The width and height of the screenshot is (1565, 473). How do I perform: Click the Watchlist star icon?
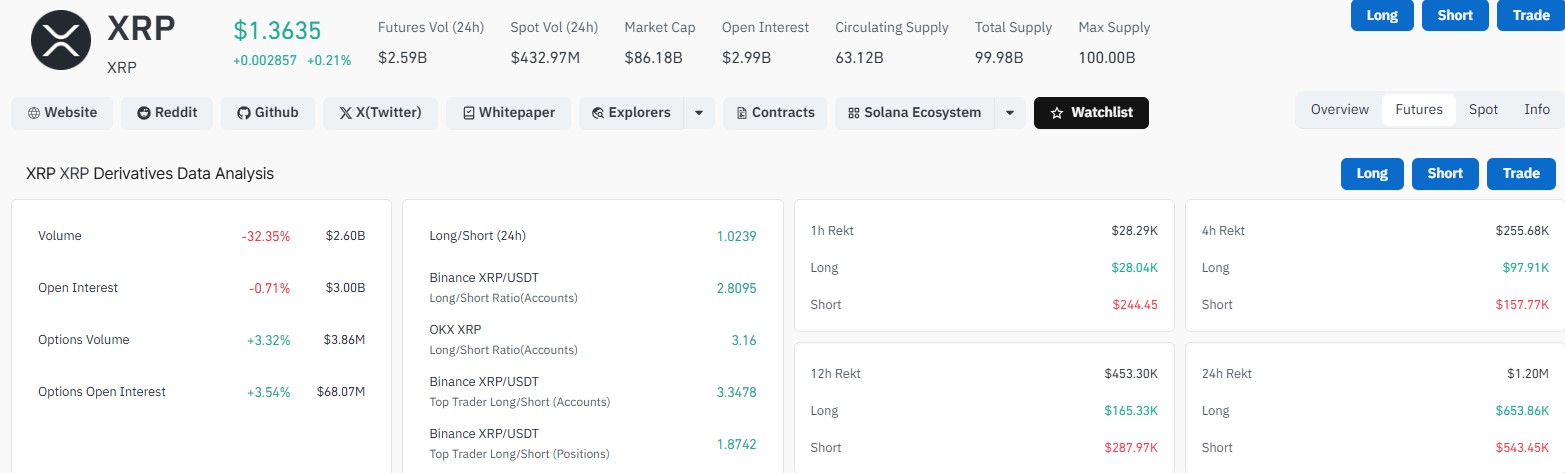(x=1057, y=113)
